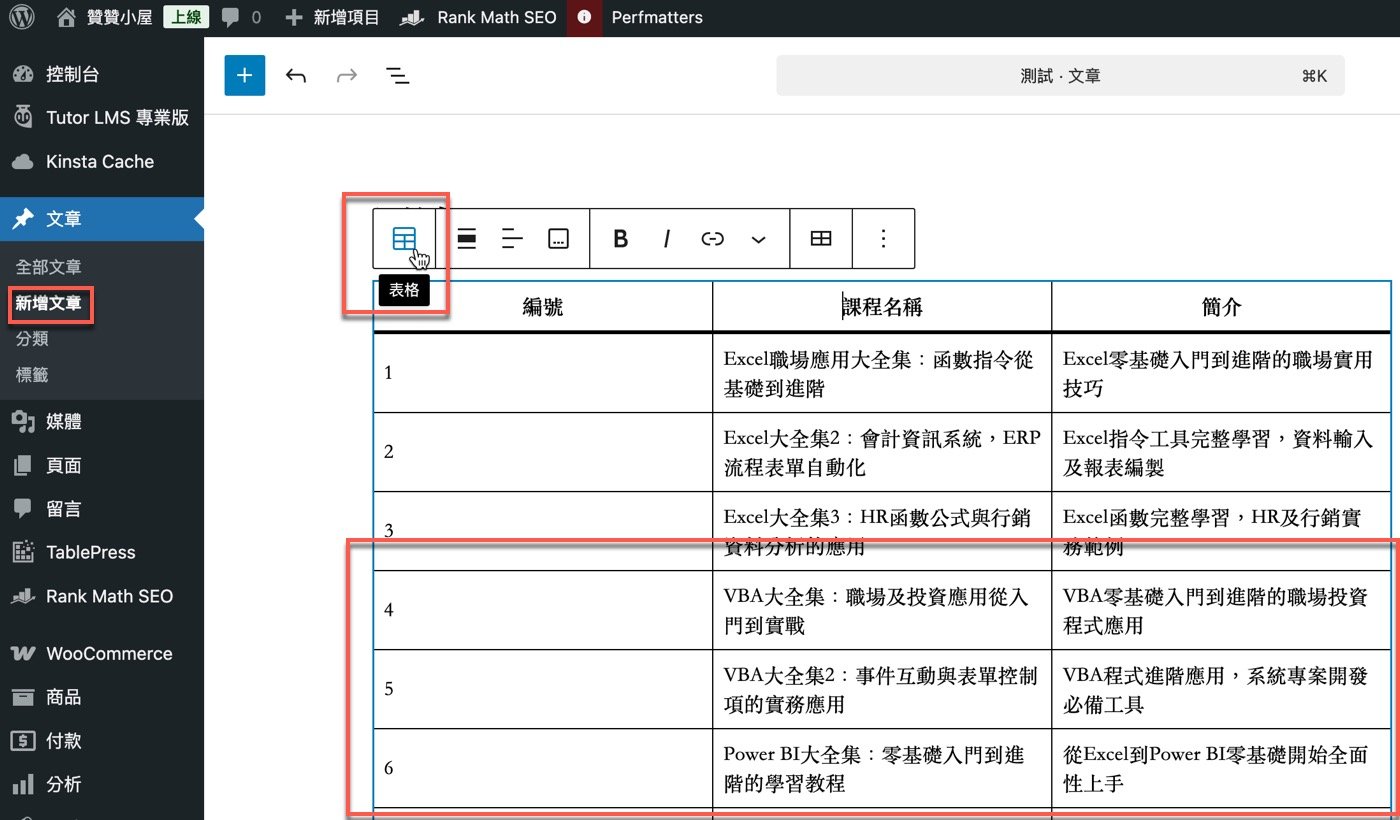The width and height of the screenshot is (1400, 820).
Task: Click cell Excel大全集2：會計資訊系統
Action: tap(882, 452)
